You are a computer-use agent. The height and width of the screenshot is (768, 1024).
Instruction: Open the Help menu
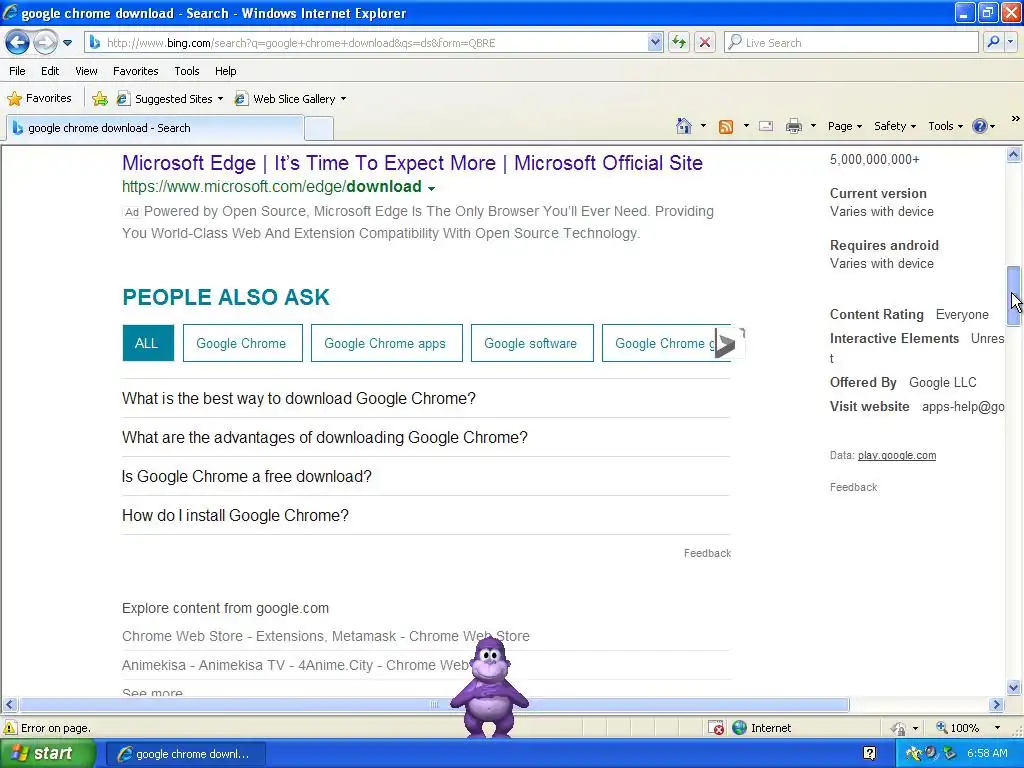click(x=226, y=71)
